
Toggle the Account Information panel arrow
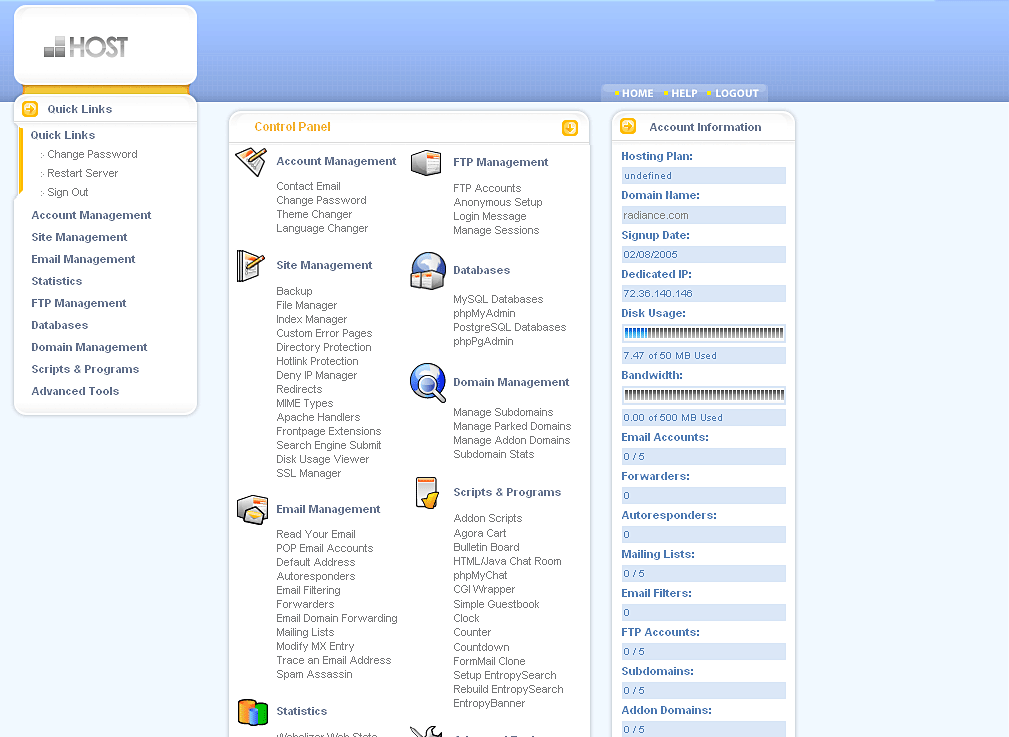point(628,126)
